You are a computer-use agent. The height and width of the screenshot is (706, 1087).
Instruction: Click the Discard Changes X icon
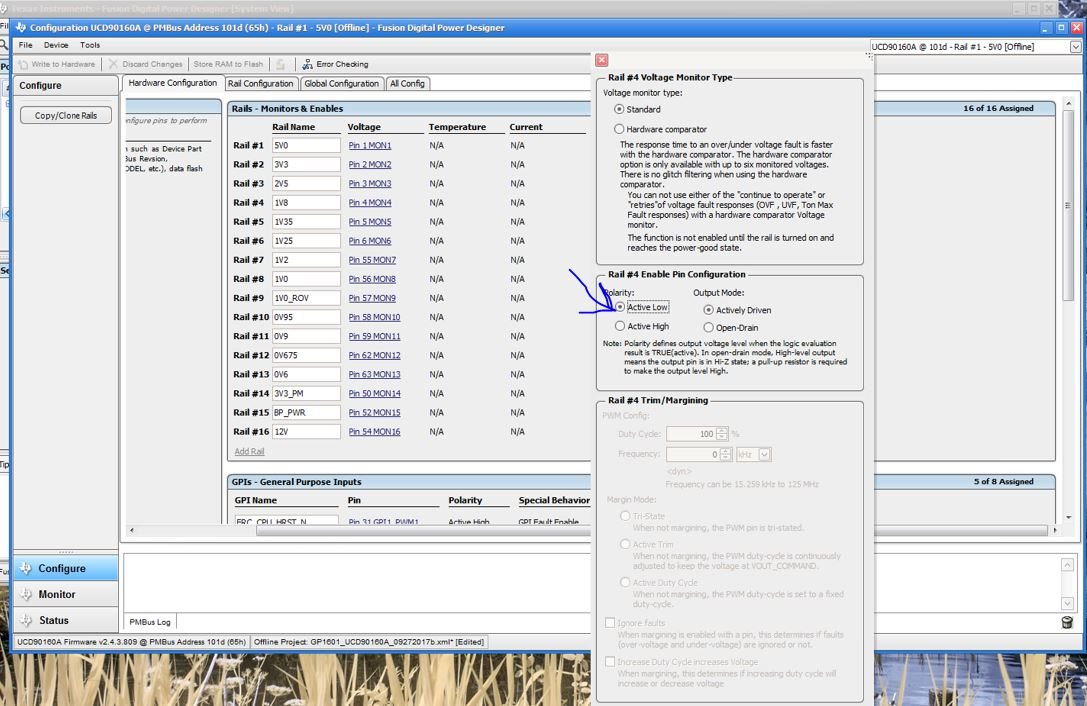click(113, 64)
